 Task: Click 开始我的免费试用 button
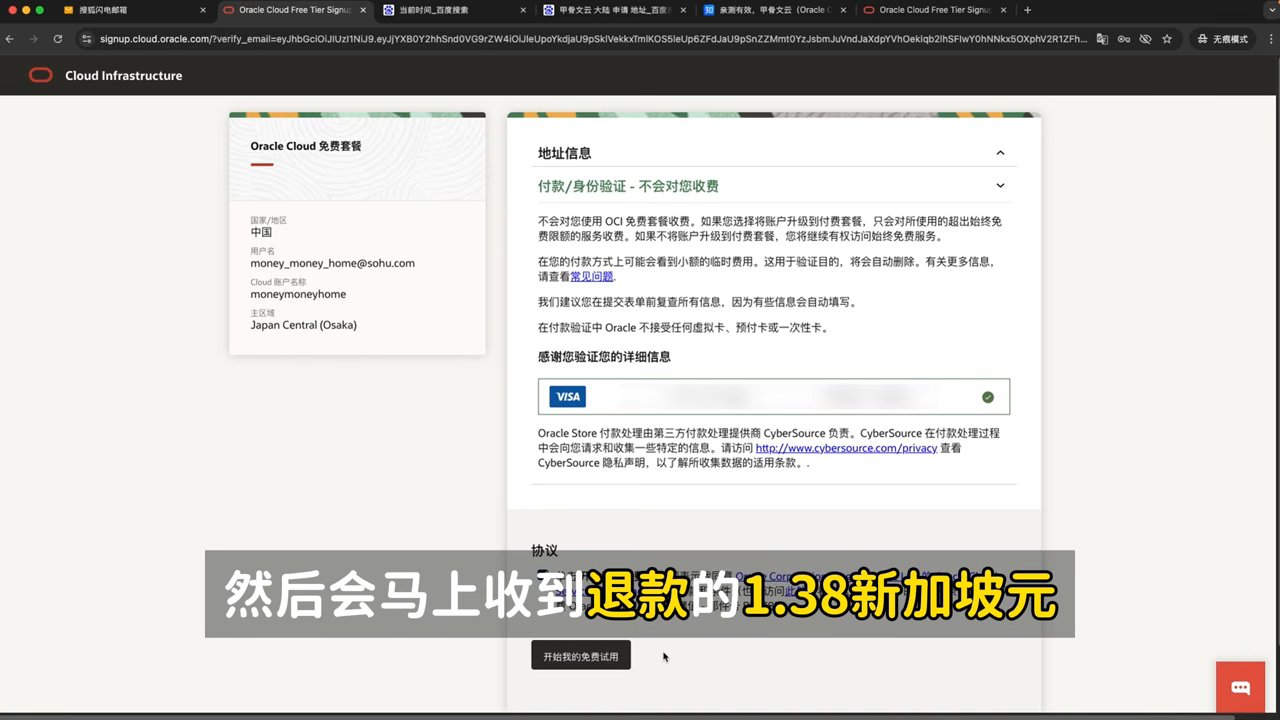point(581,655)
